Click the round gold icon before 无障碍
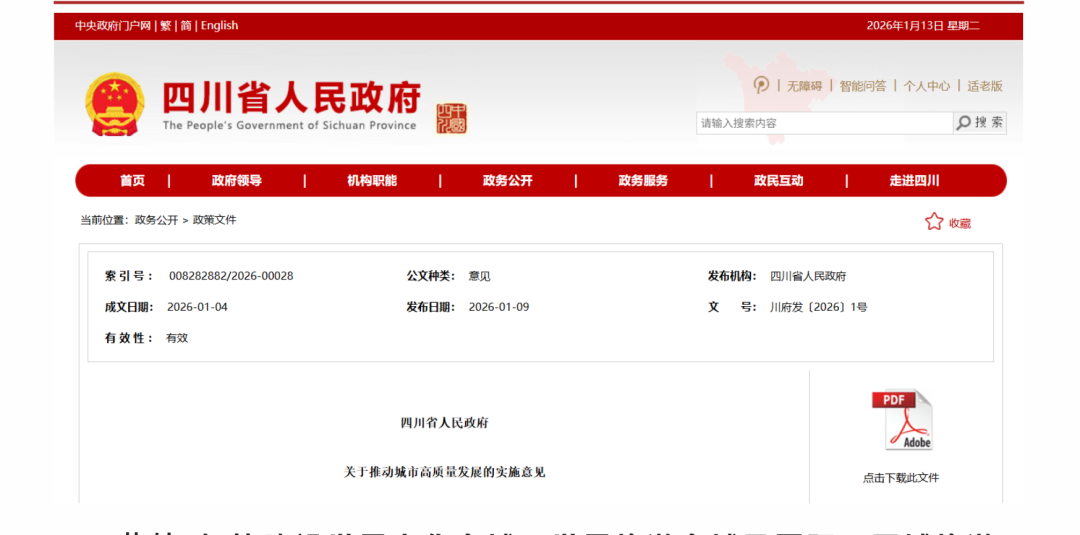 tap(761, 86)
